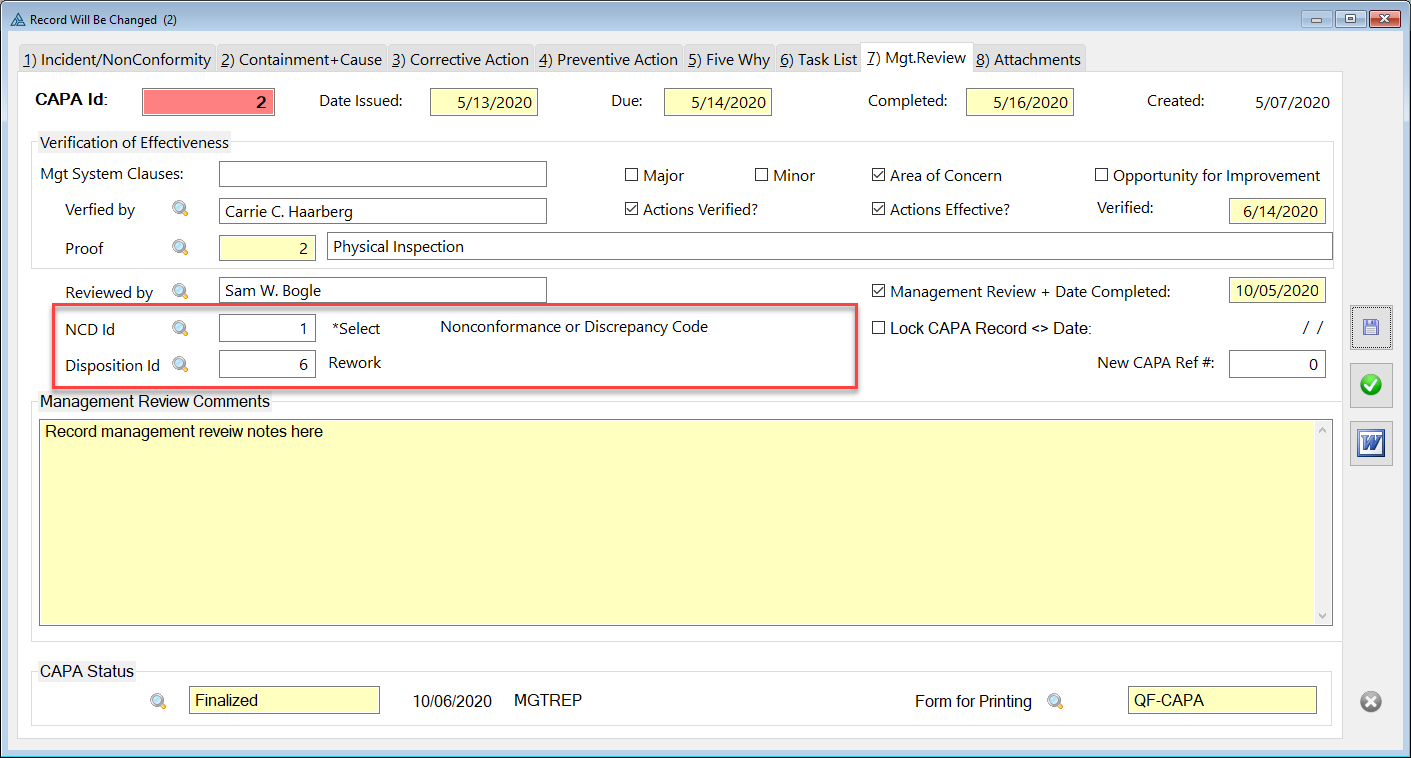The height and width of the screenshot is (758, 1411).
Task: Click the save floppy disk icon
Action: point(1371,327)
